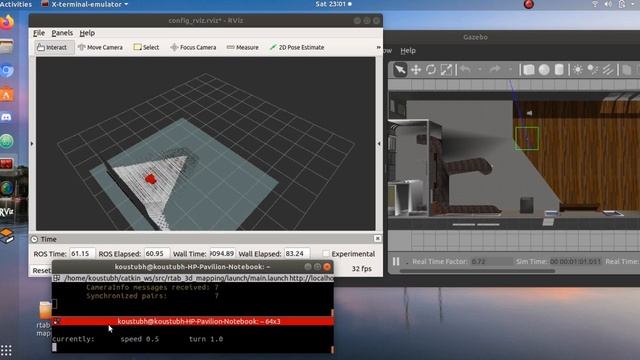Click the Real Time Factor value in Gazebo
Viewport: 640px width, 360px height.
(x=478, y=261)
